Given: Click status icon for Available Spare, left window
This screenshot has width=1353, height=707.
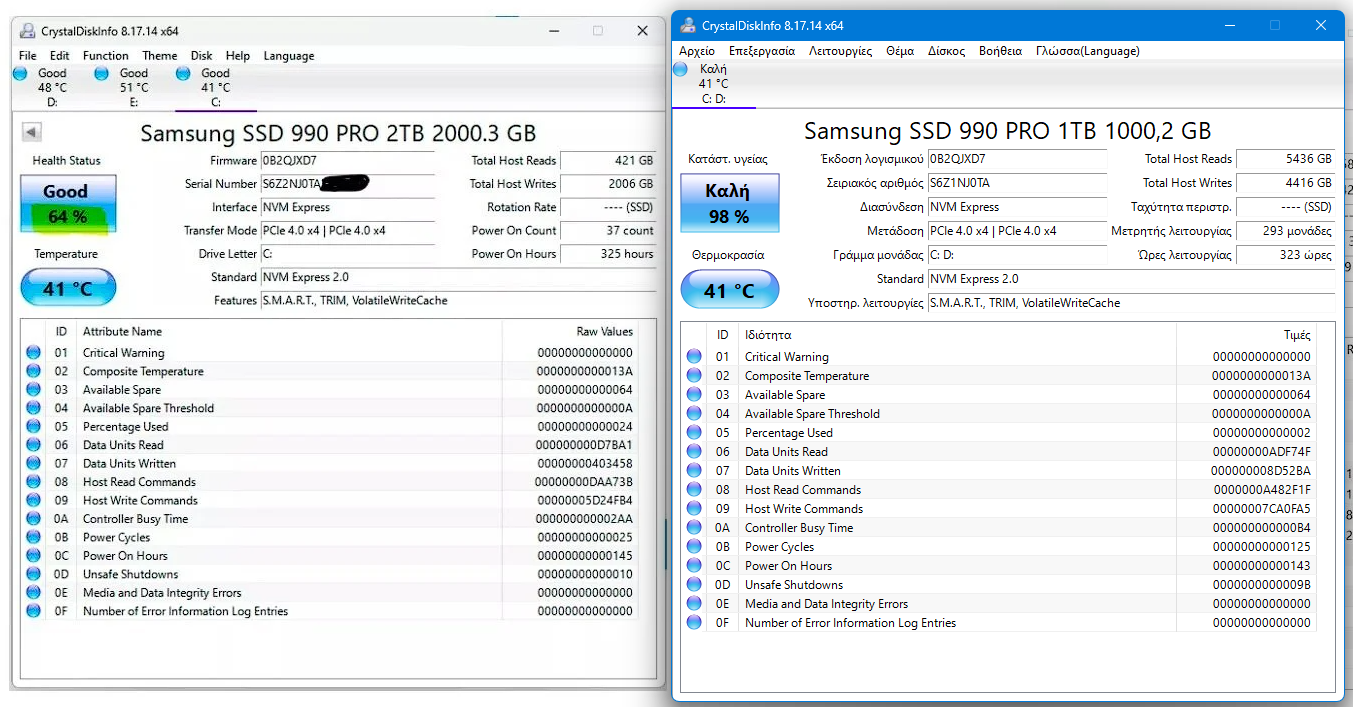Looking at the screenshot, I should point(34,389).
